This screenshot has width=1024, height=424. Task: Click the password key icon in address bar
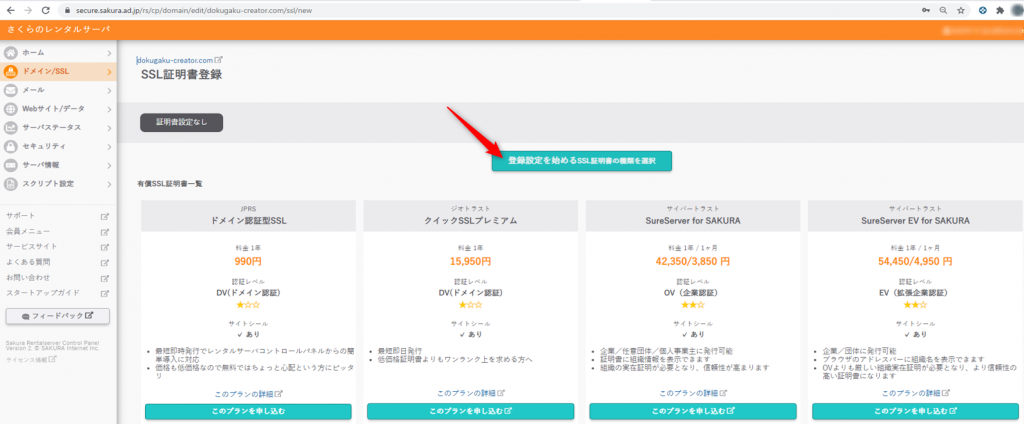(926, 10)
